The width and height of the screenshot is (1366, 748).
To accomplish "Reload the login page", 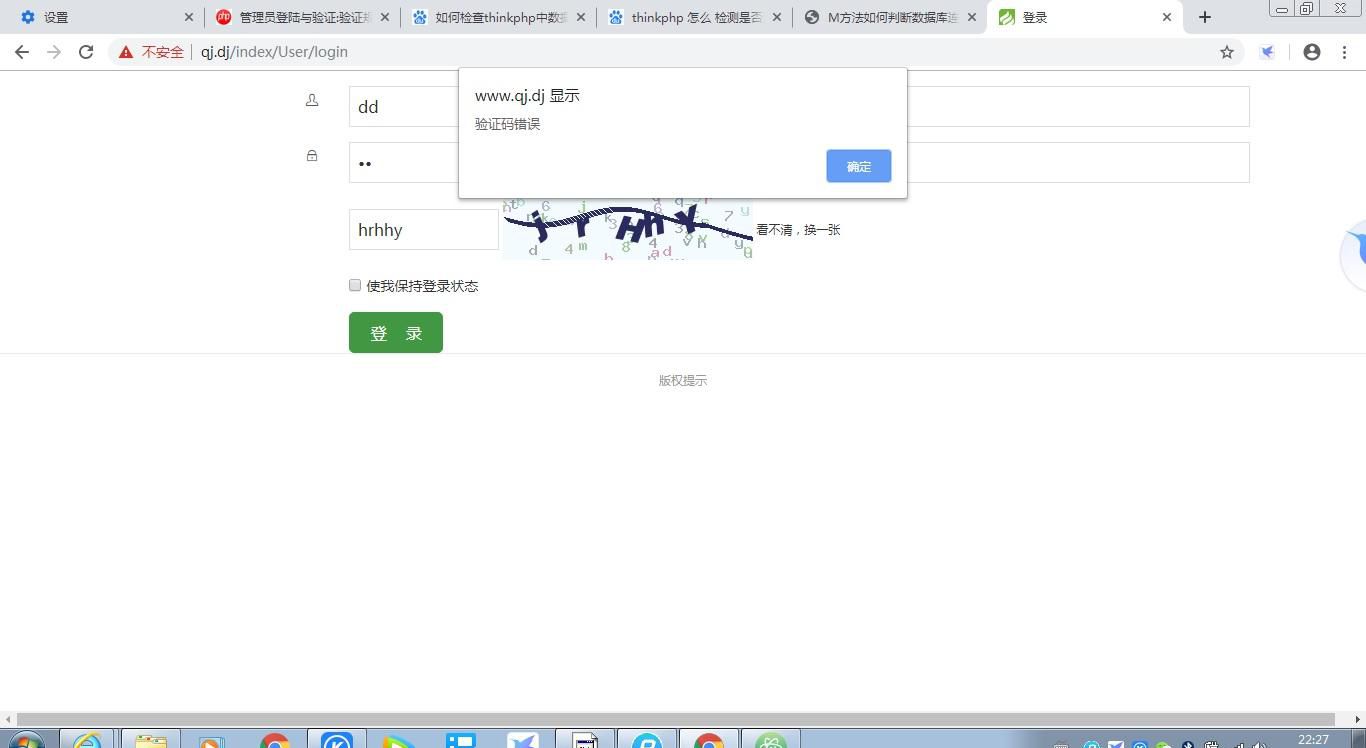I will (85, 51).
